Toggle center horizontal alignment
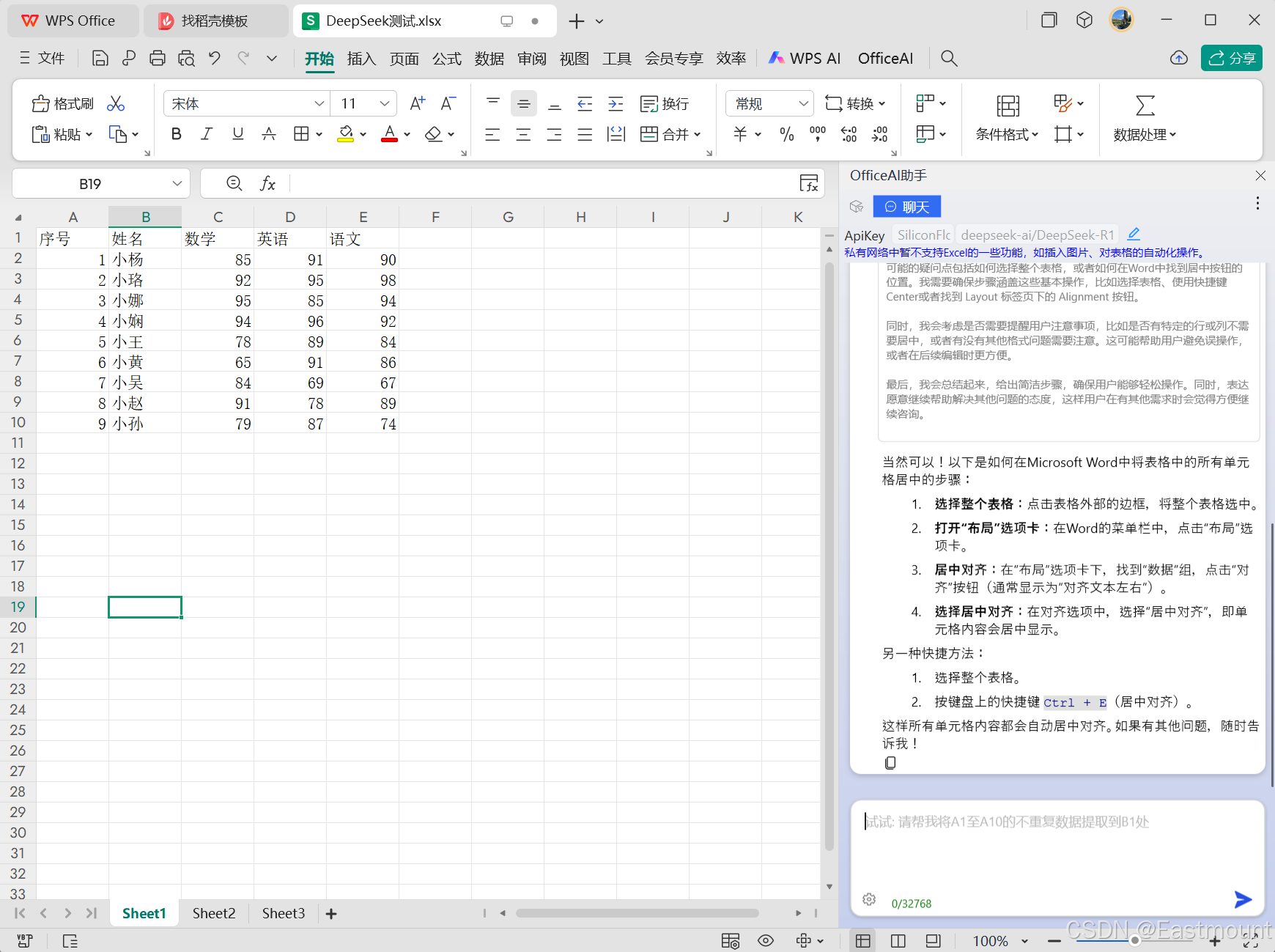1275x952 pixels. point(523,134)
